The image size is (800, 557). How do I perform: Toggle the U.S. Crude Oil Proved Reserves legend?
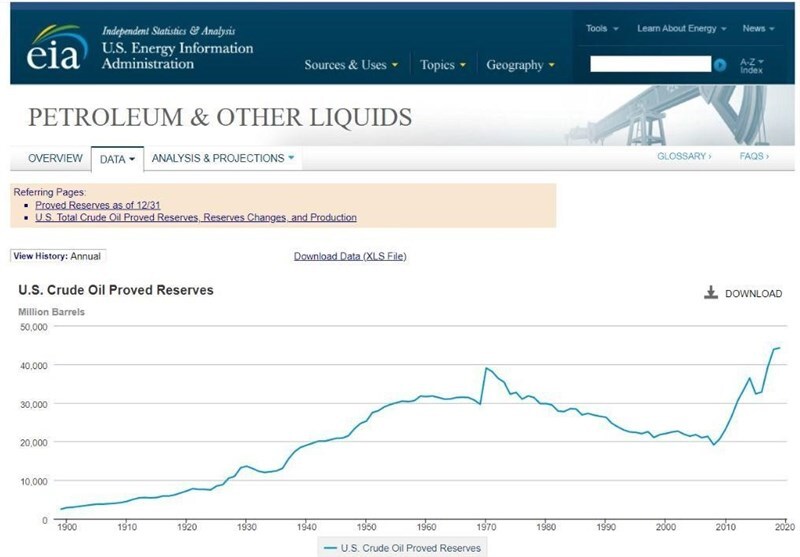403,548
